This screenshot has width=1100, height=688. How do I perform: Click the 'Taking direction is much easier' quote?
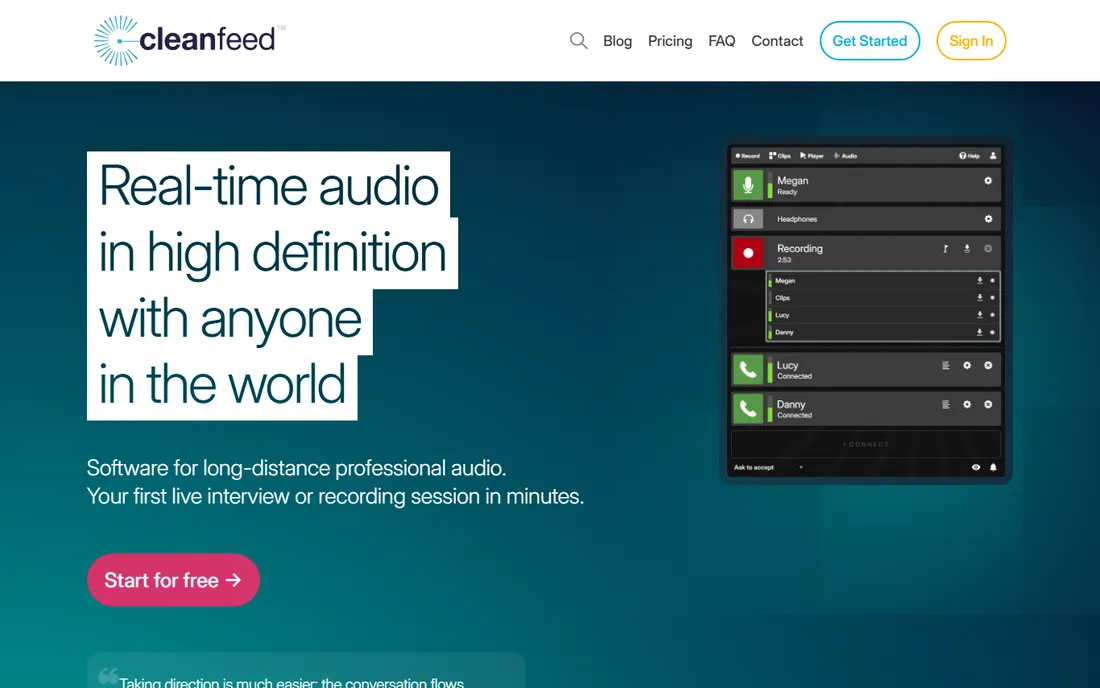(291, 682)
